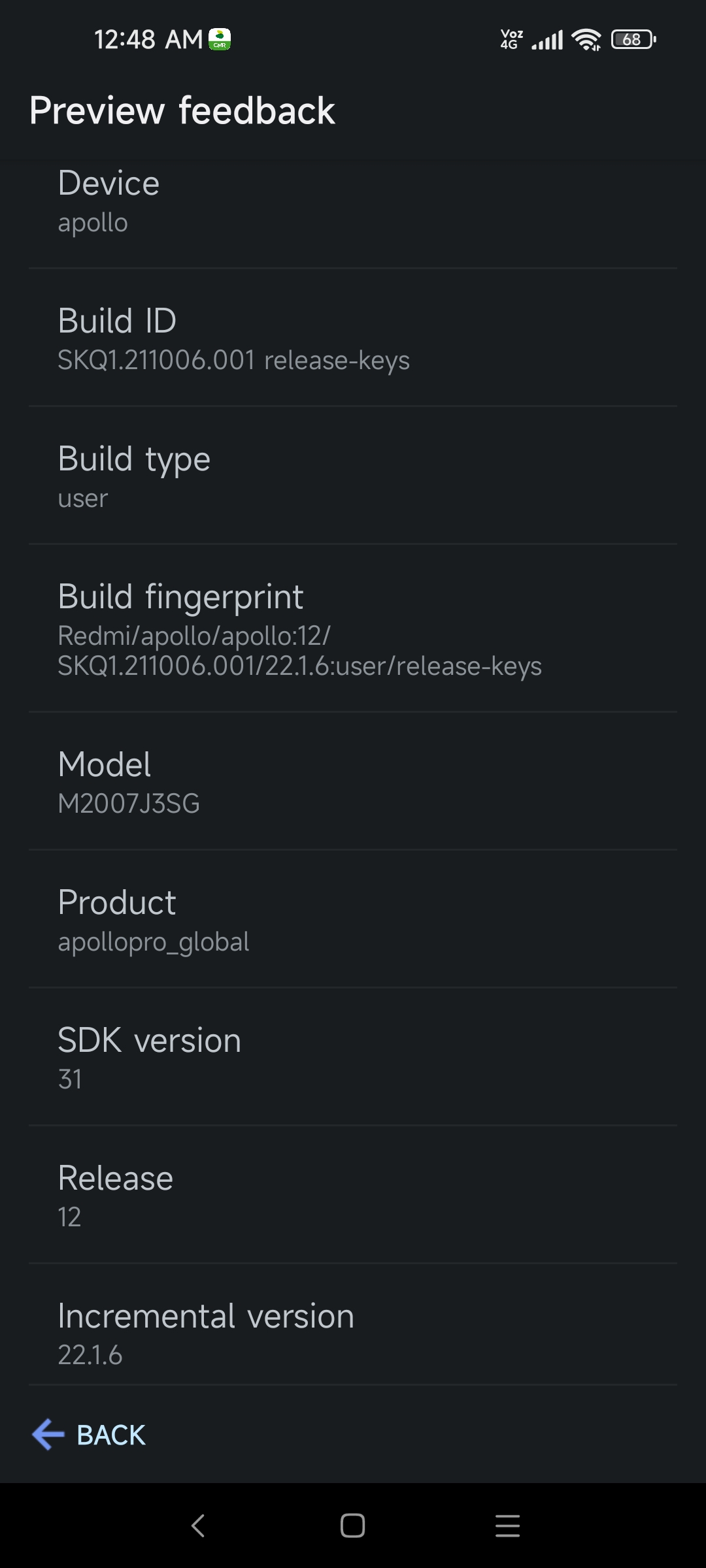The image size is (706, 1568).
Task: Tap the cellular signal bars icon
Action: point(547,41)
